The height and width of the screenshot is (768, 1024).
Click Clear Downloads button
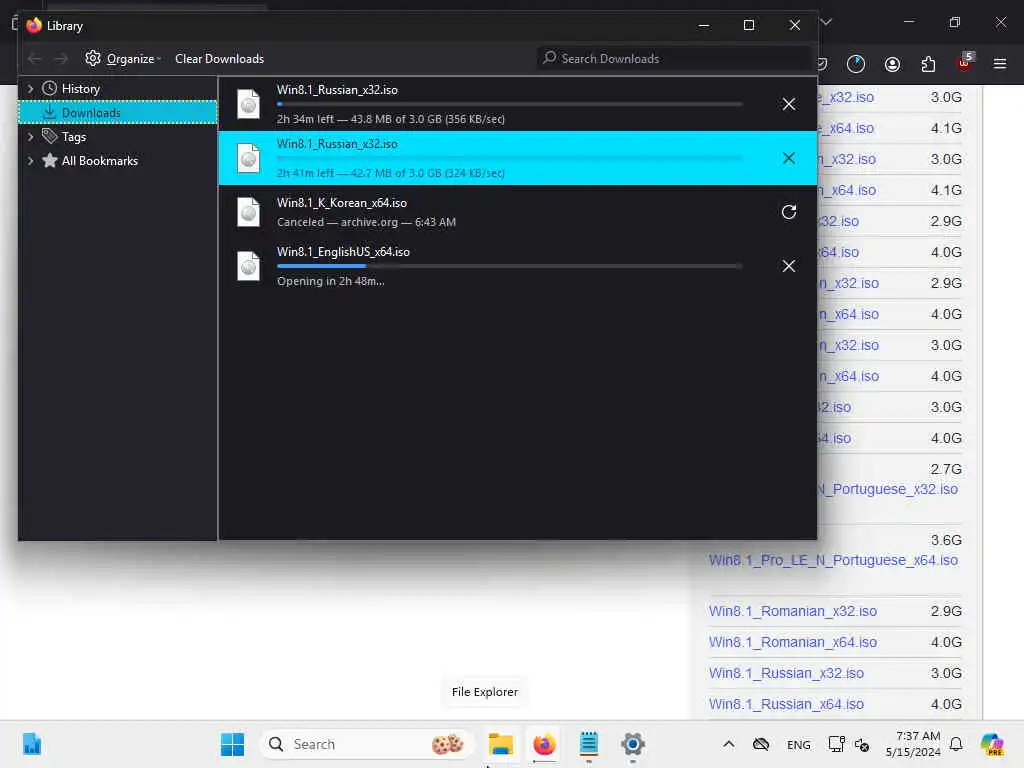click(x=219, y=59)
